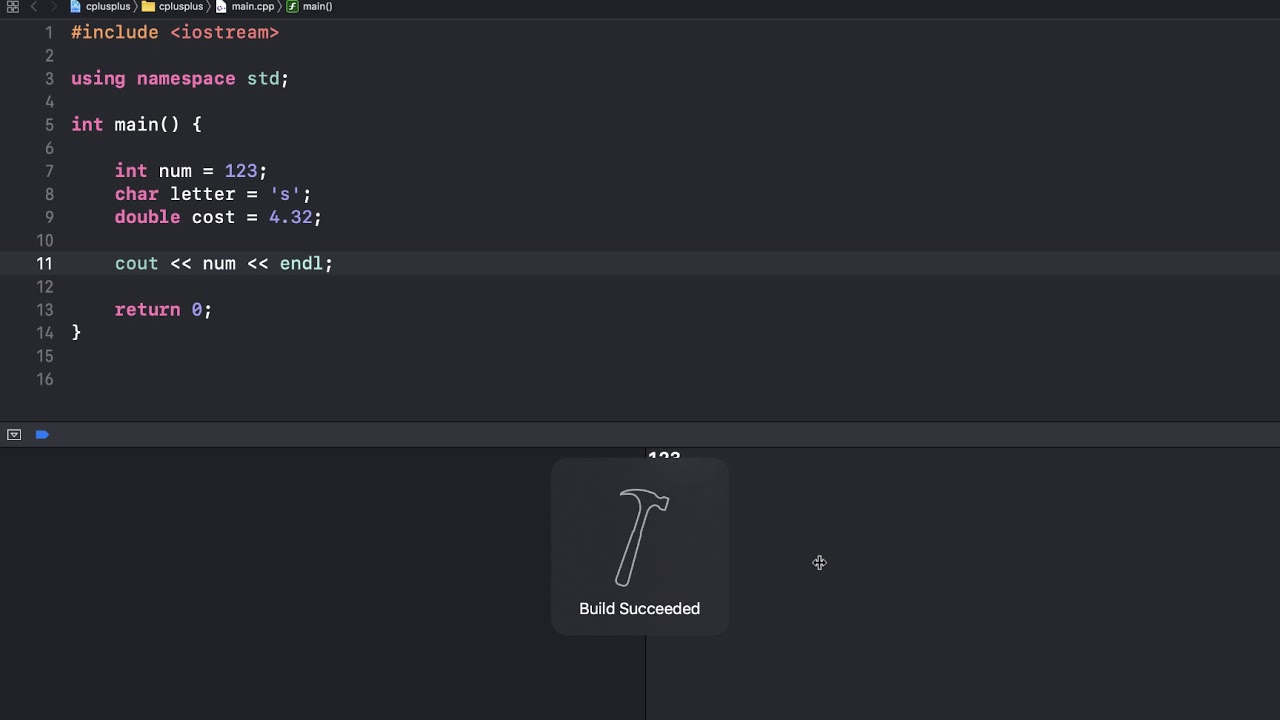Screen dimensions: 1280x720
Task: Open the main() symbol jump dropdown
Action: 317,7
